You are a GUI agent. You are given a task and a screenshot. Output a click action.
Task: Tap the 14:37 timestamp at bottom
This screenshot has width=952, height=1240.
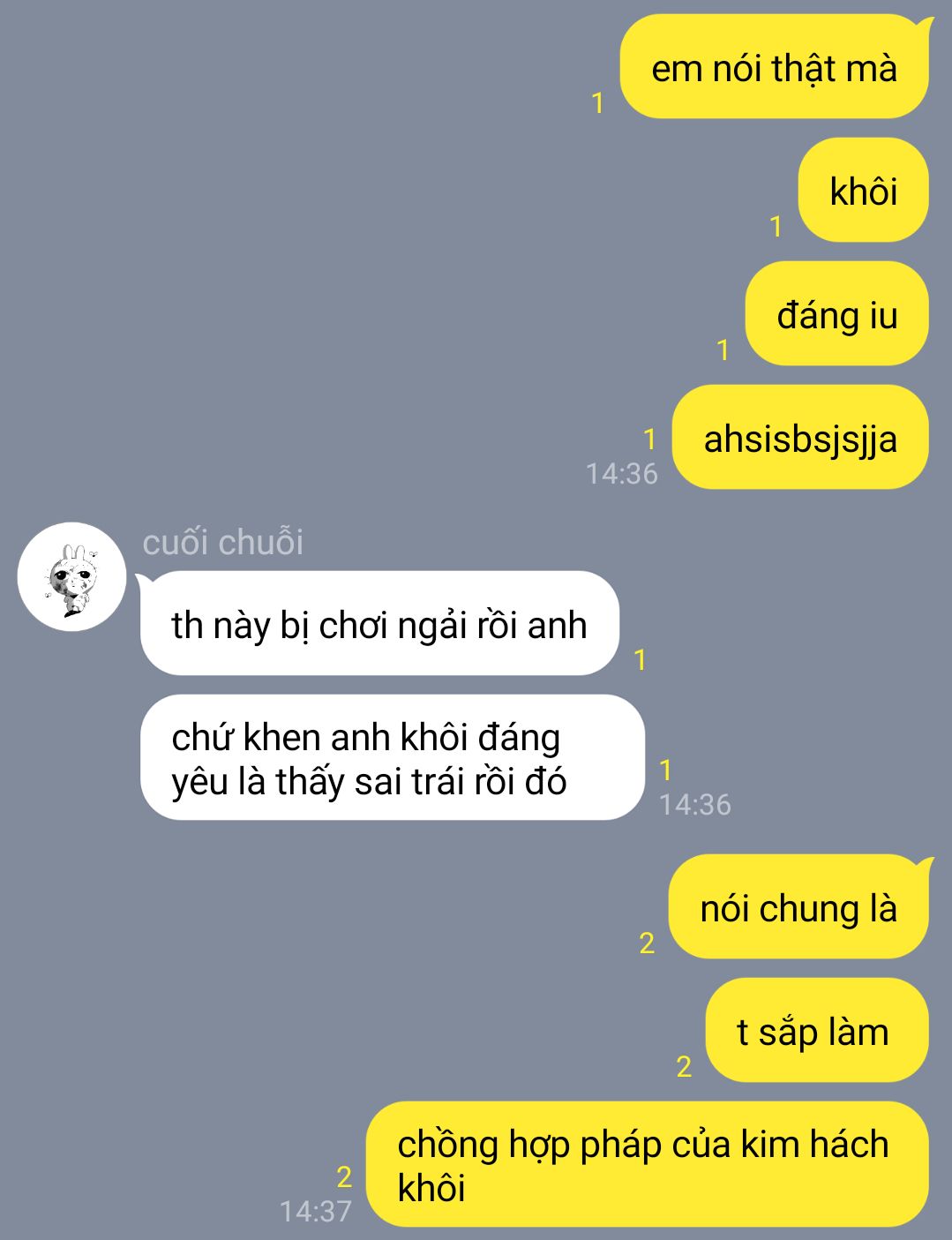coord(316,1212)
